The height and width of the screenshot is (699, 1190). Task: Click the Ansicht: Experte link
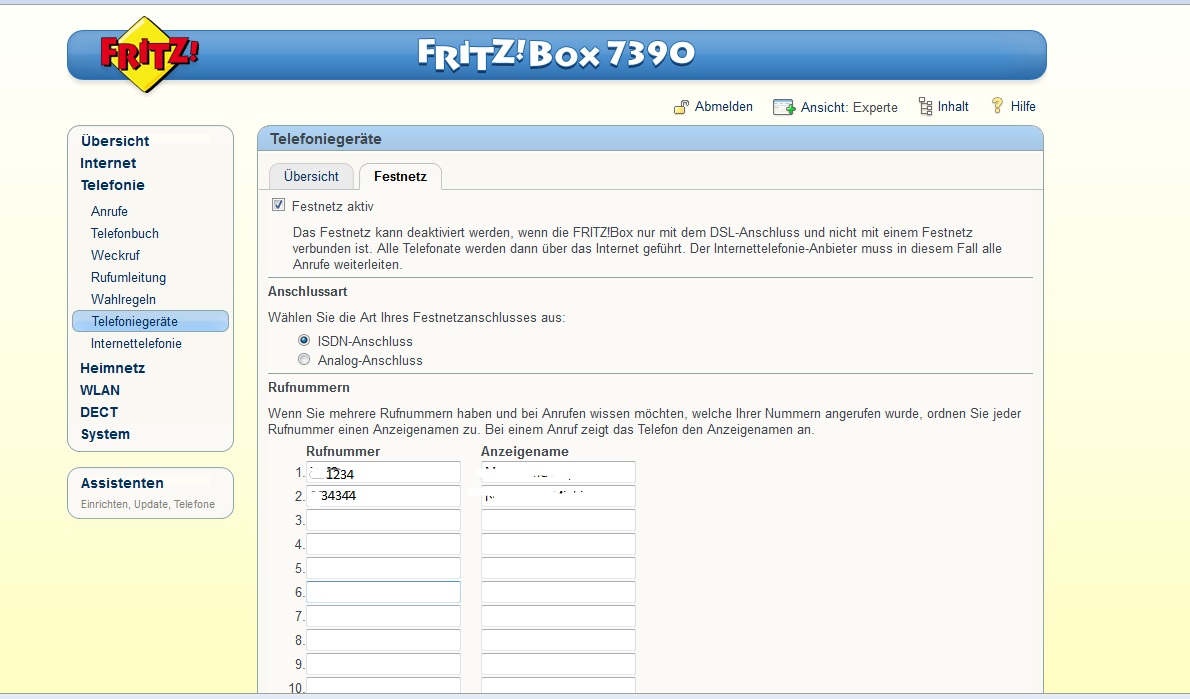point(849,107)
